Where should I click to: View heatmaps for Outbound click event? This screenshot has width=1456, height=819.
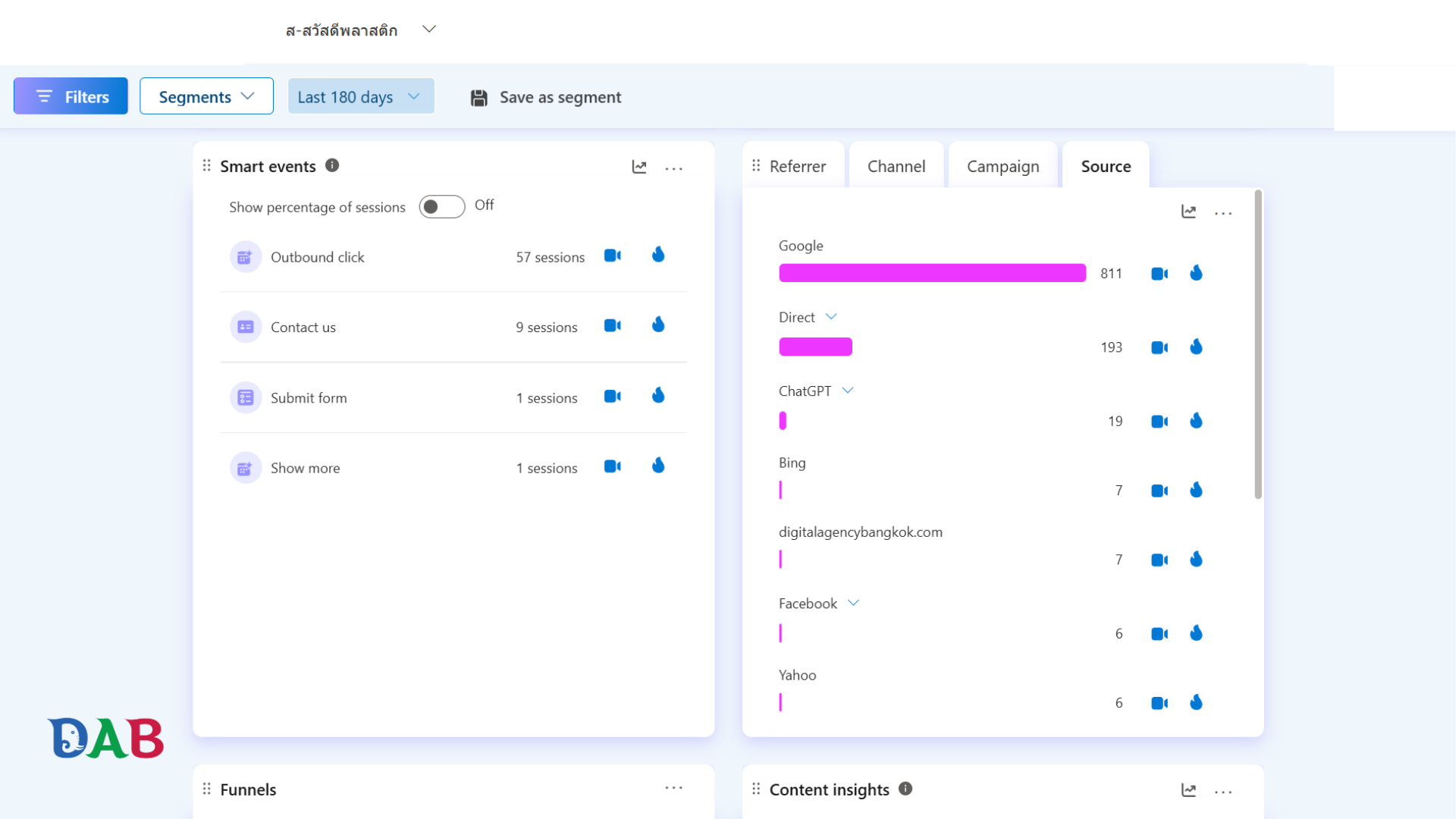(x=658, y=255)
